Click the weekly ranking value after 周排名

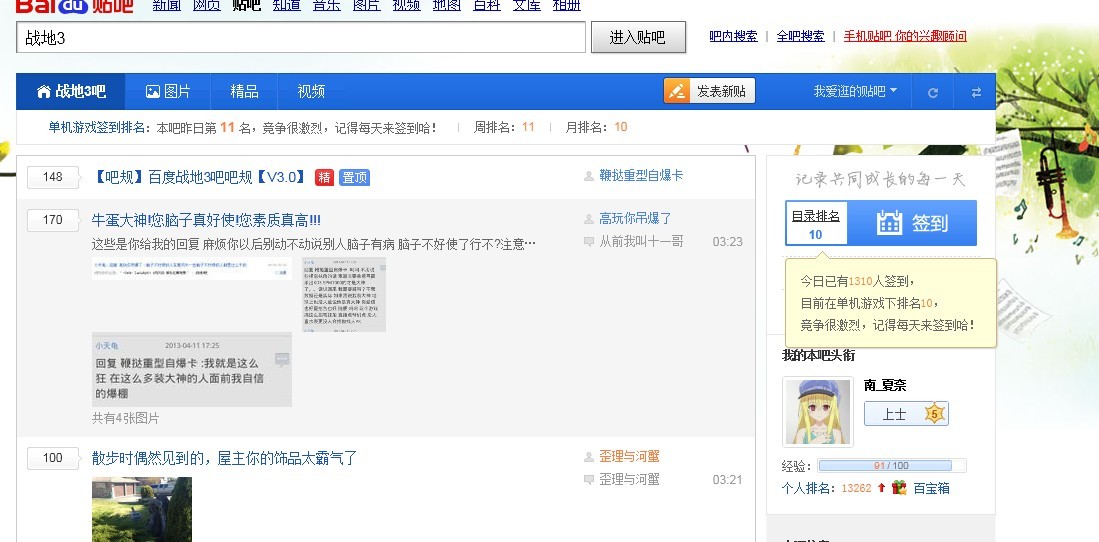pyautogui.click(x=528, y=127)
